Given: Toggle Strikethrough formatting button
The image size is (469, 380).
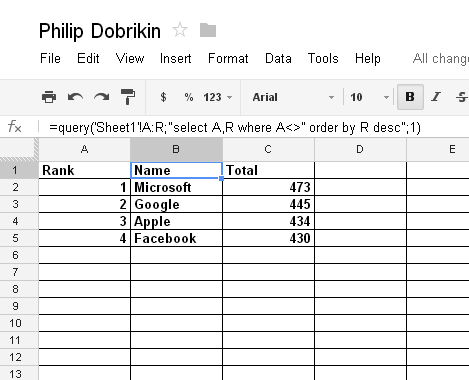Looking at the screenshot, I should point(462,97).
